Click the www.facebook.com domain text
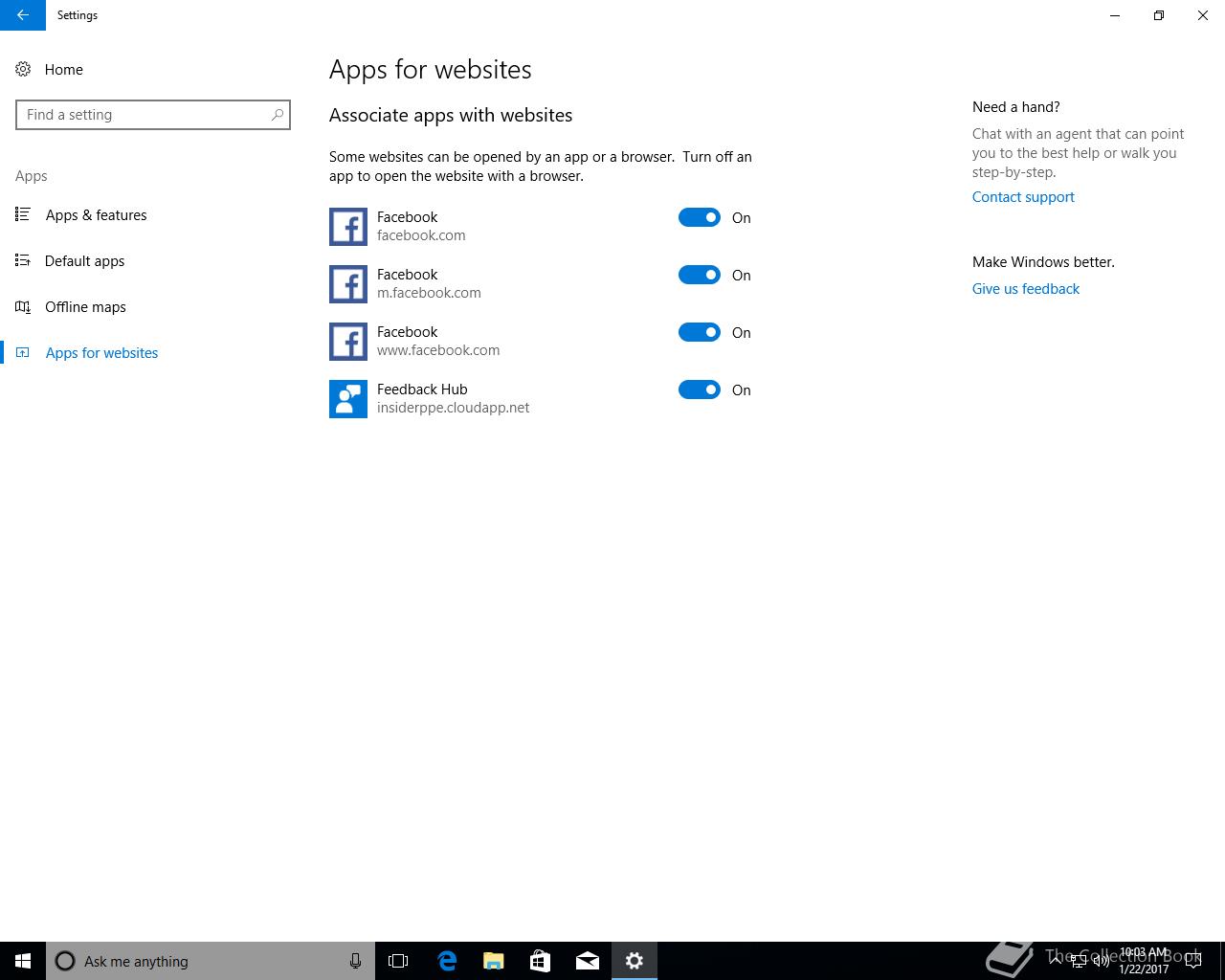 click(x=438, y=350)
